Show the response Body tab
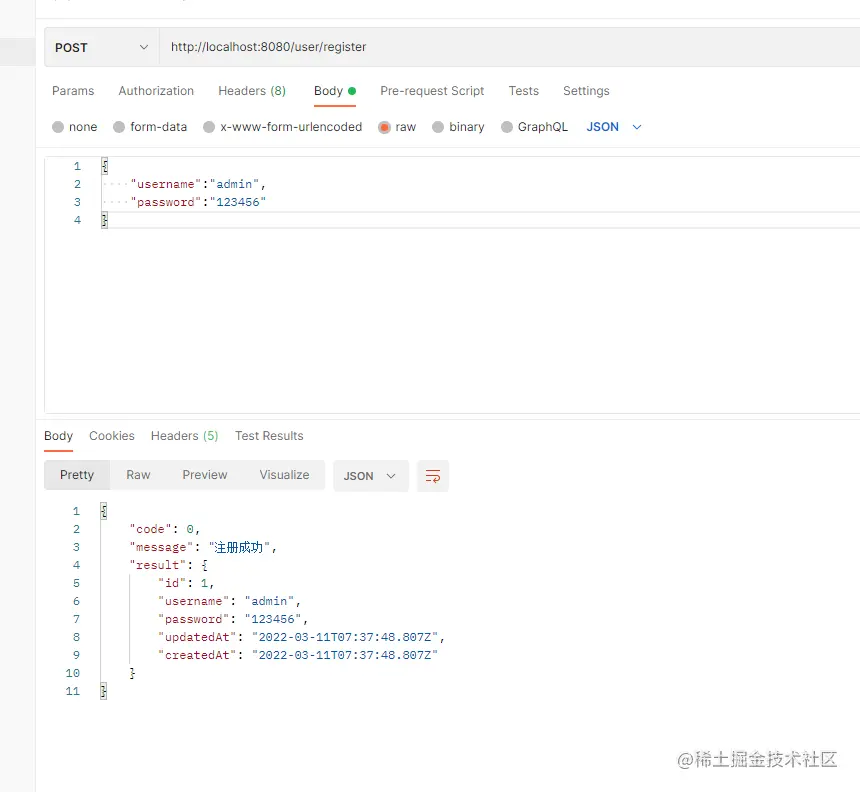Image resolution: width=860 pixels, height=792 pixels. coord(58,435)
